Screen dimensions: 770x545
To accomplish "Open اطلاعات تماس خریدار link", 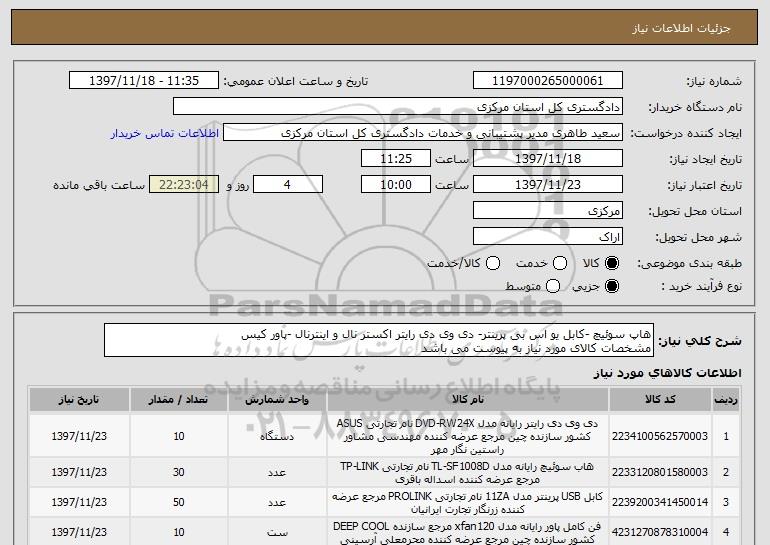I will click(165, 133).
